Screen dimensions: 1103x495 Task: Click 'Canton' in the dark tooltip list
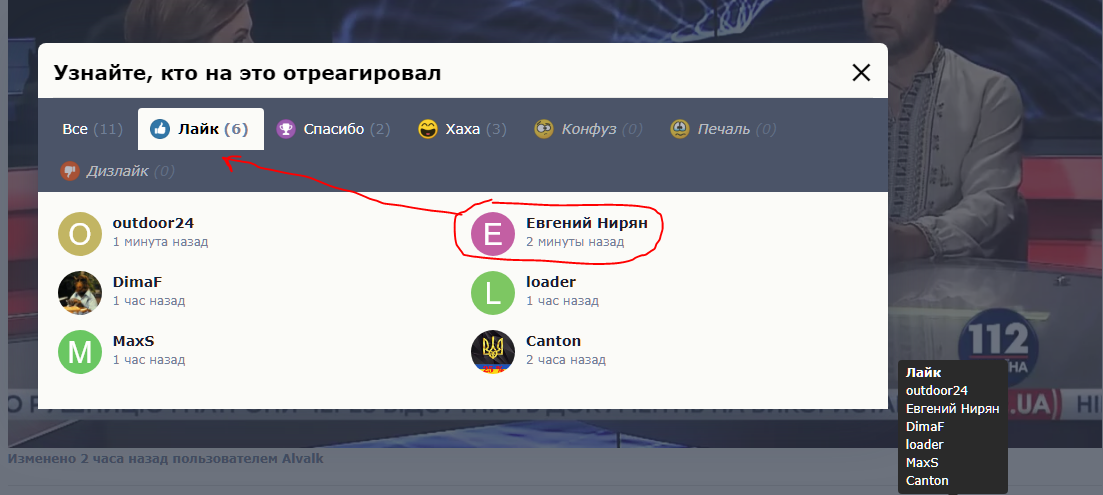pos(927,481)
